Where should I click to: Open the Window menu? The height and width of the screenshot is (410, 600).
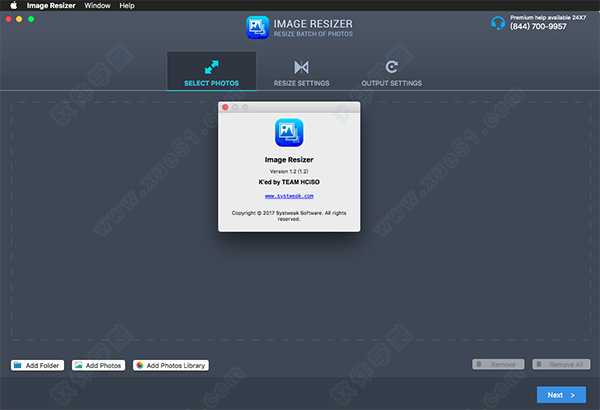[x=97, y=5]
